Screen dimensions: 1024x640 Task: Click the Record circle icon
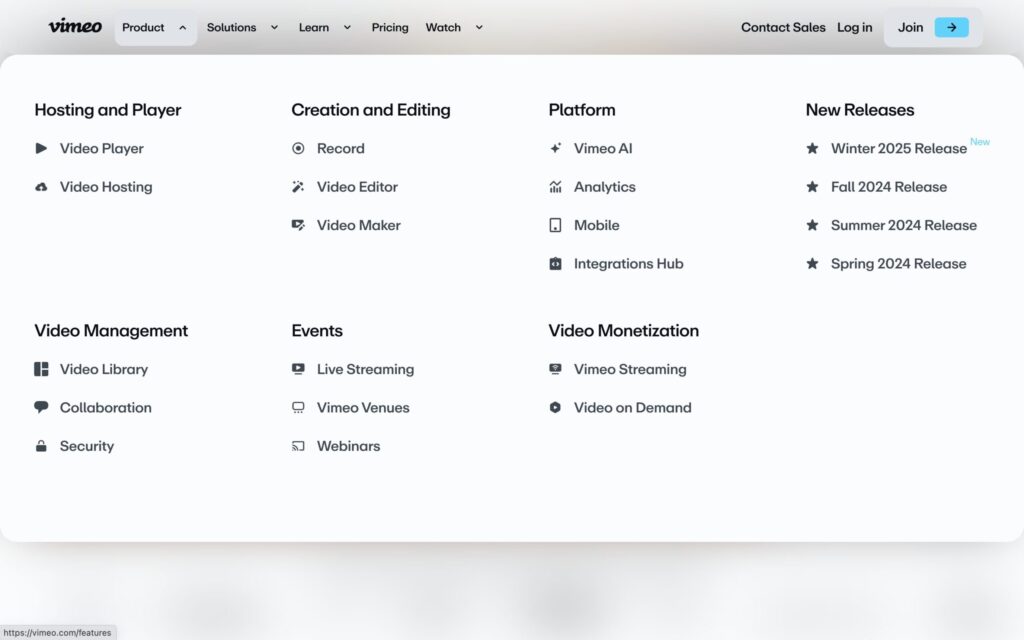tap(298, 148)
